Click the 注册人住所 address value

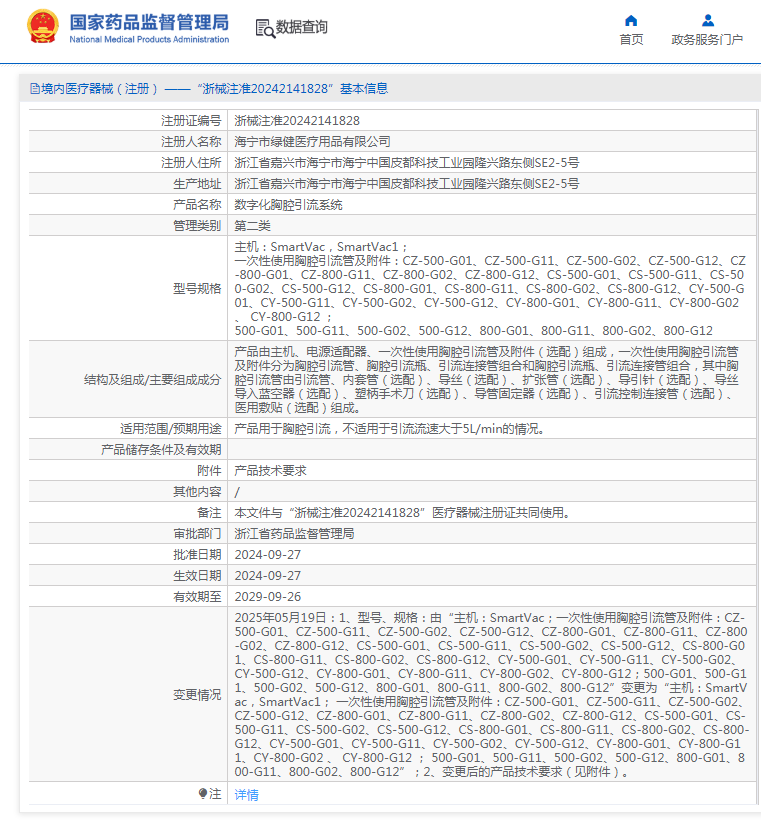[406, 163]
